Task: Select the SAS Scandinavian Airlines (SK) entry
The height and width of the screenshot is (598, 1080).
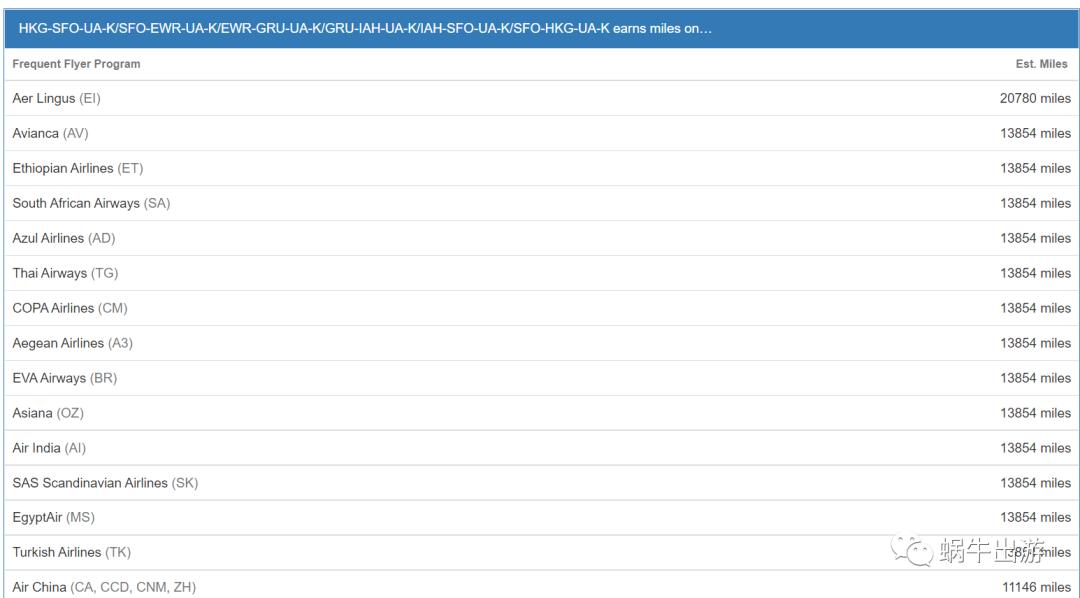Action: [105, 483]
